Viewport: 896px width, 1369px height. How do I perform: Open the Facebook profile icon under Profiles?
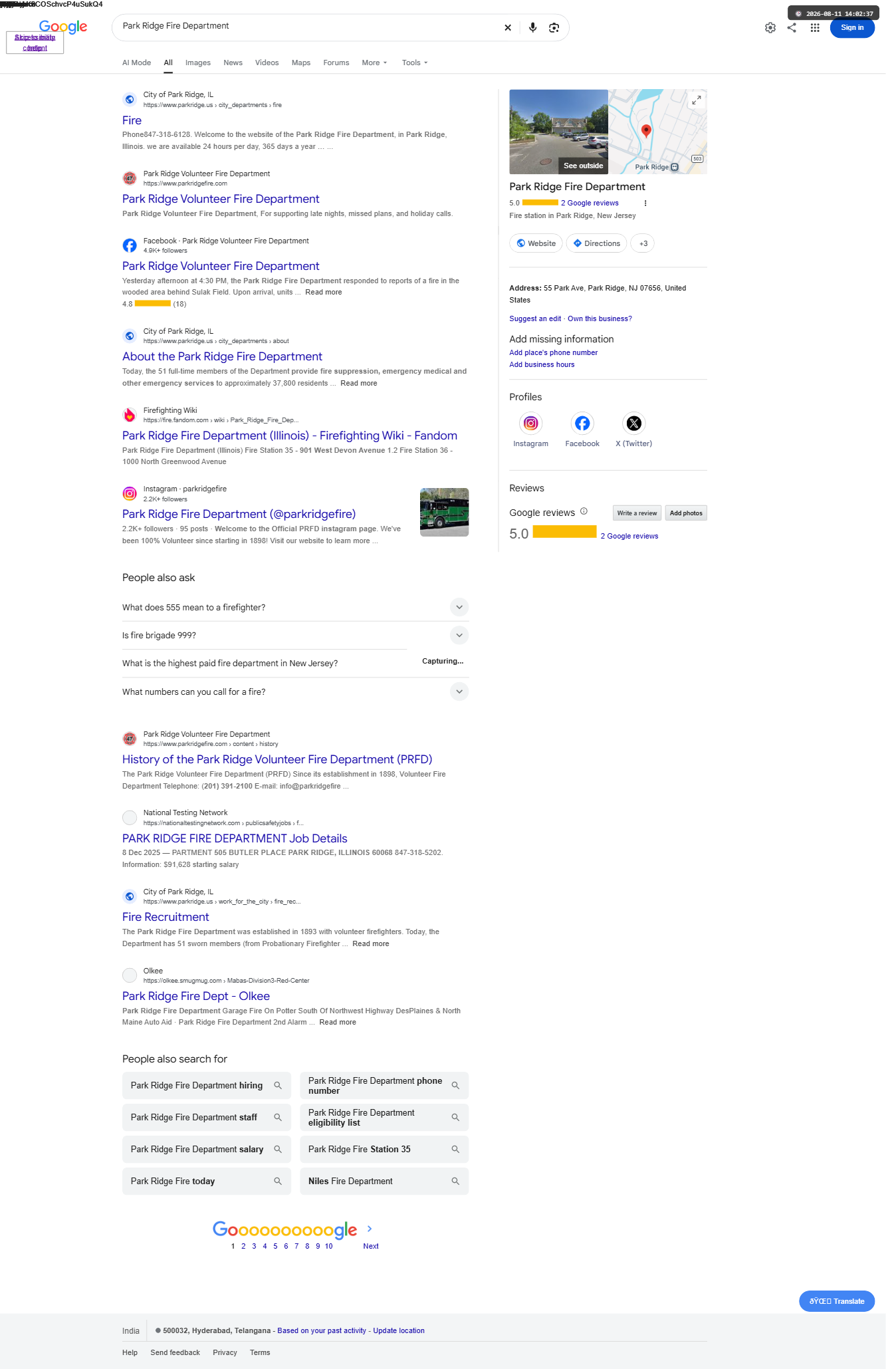click(582, 424)
